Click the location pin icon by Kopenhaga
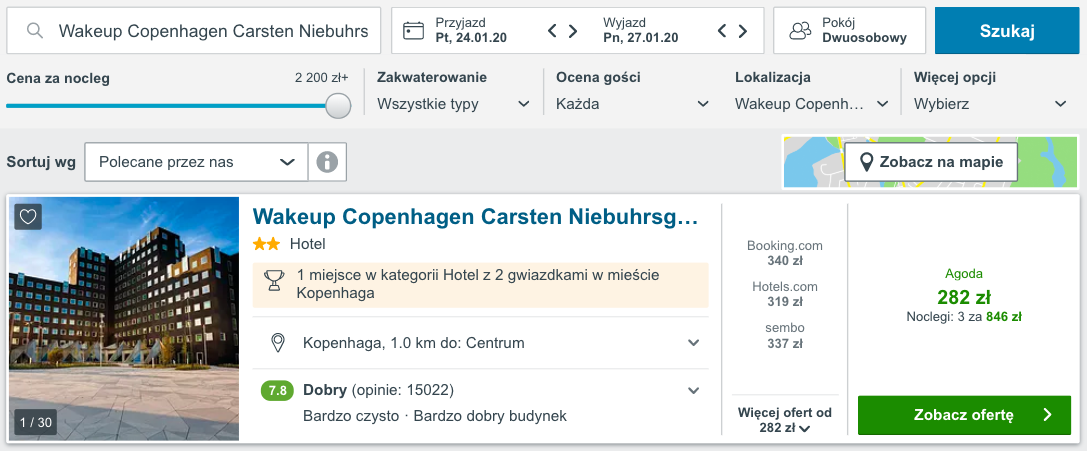This screenshot has width=1087, height=451. (278, 343)
